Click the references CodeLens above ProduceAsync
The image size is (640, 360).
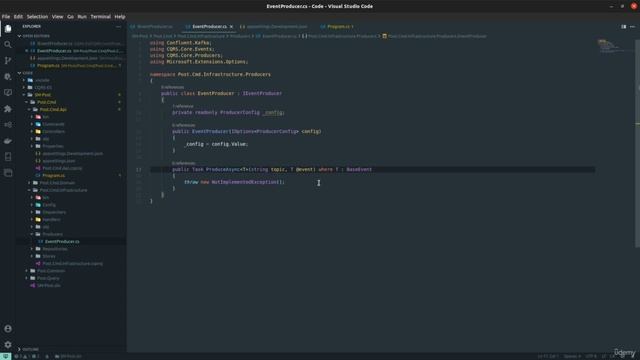pyautogui.click(x=183, y=163)
